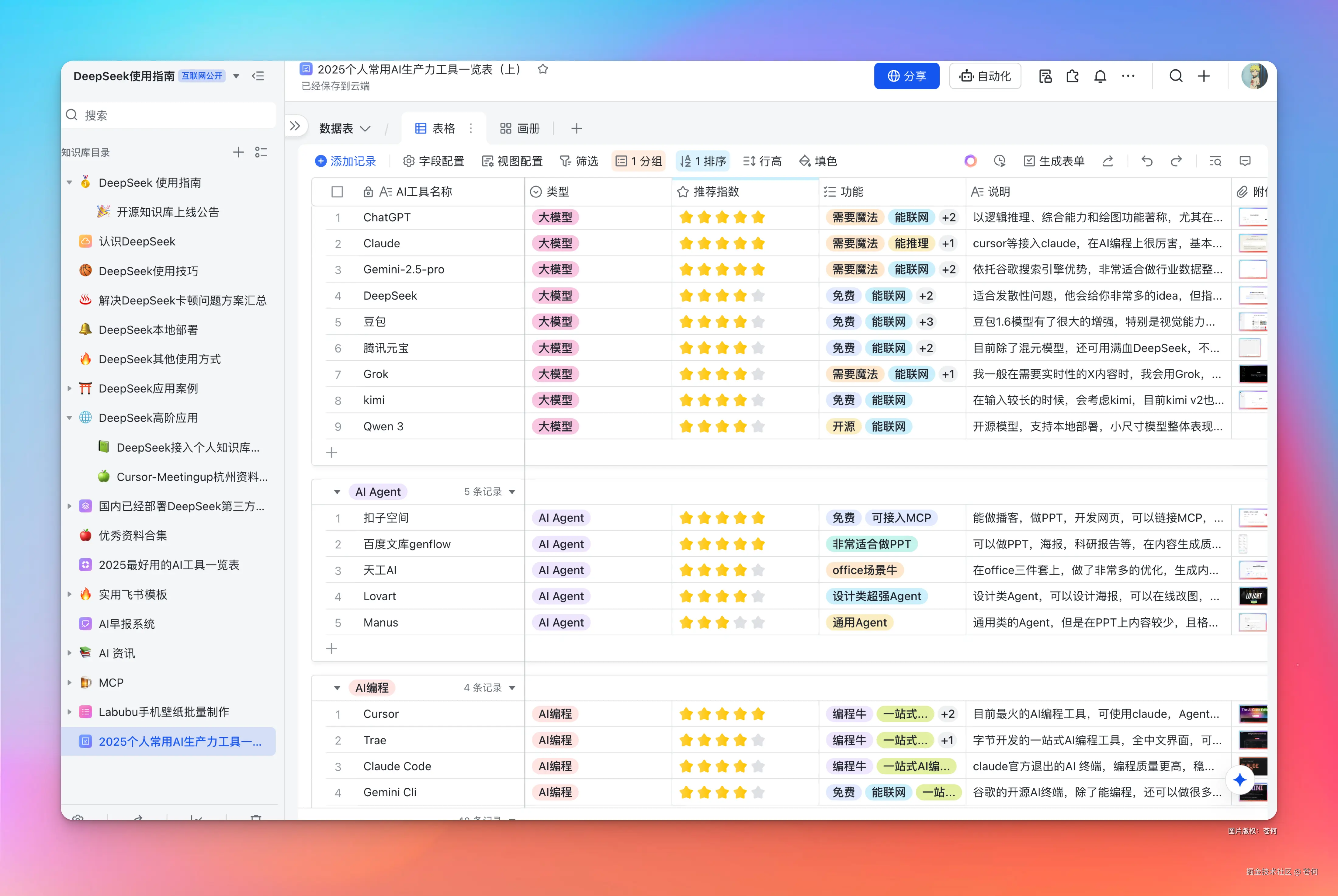Expand the DeepSeek应用案例 tree item
This screenshot has width=1338, height=896.
[70, 389]
